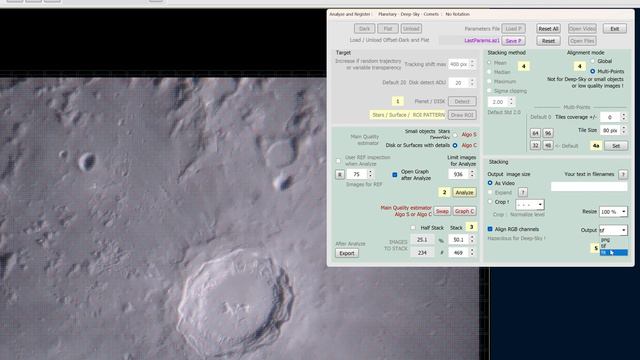Click the Open Files button
The width and height of the screenshot is (640, 360).
point(582,41)
